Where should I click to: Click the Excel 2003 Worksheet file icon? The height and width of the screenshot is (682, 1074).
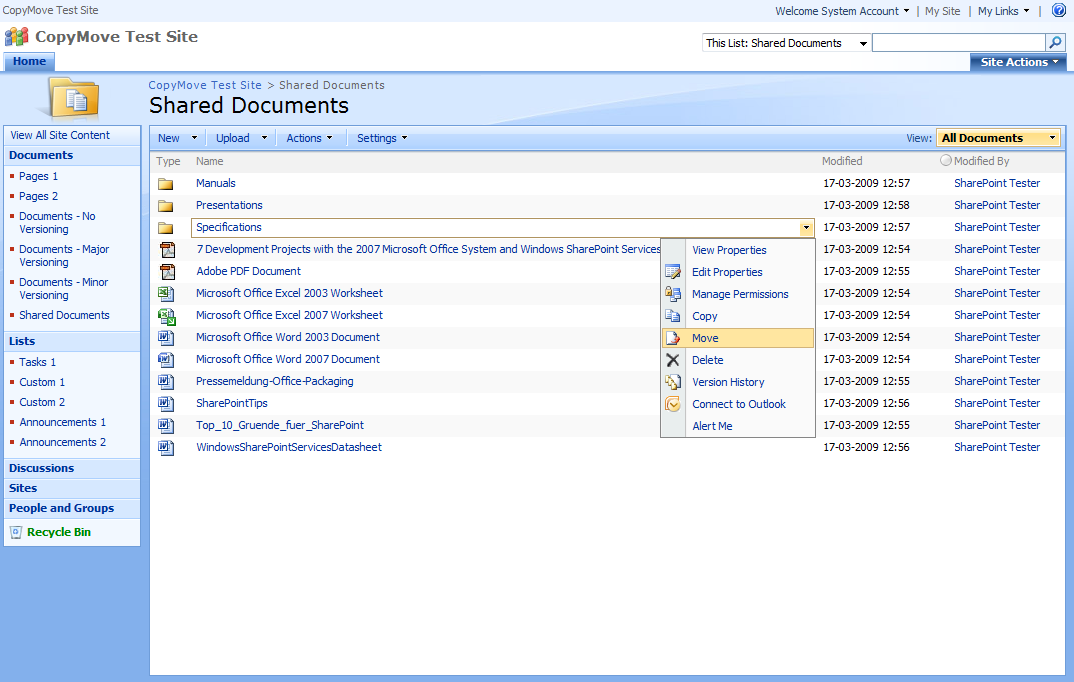(x=166, y=294)
